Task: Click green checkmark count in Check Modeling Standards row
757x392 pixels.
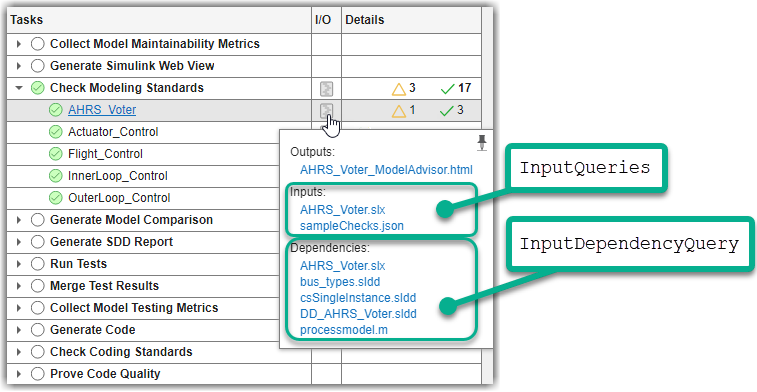Action: point(456,88)
